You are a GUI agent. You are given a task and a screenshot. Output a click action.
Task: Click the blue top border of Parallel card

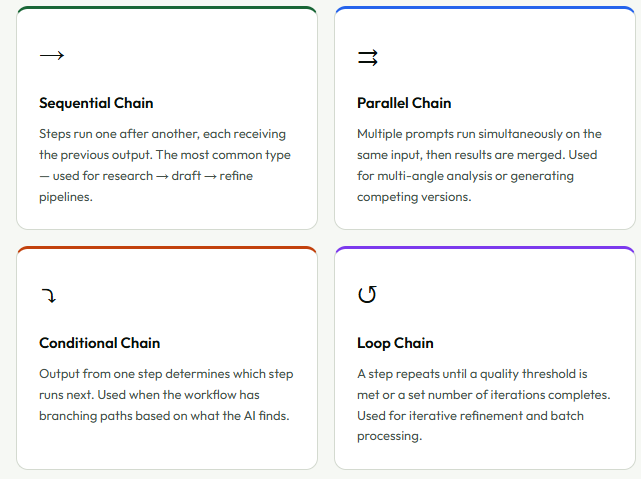pos(485,8)
